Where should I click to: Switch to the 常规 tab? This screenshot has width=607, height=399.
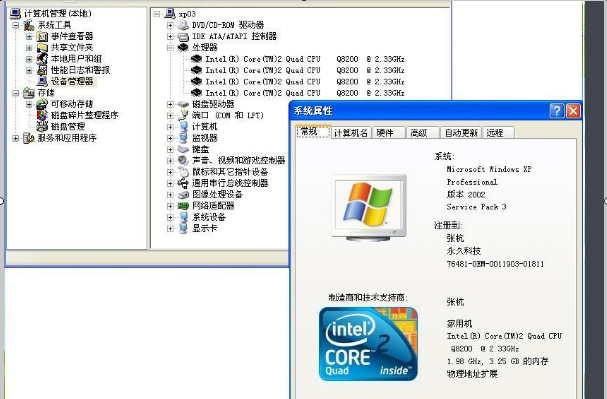(313, 132)
